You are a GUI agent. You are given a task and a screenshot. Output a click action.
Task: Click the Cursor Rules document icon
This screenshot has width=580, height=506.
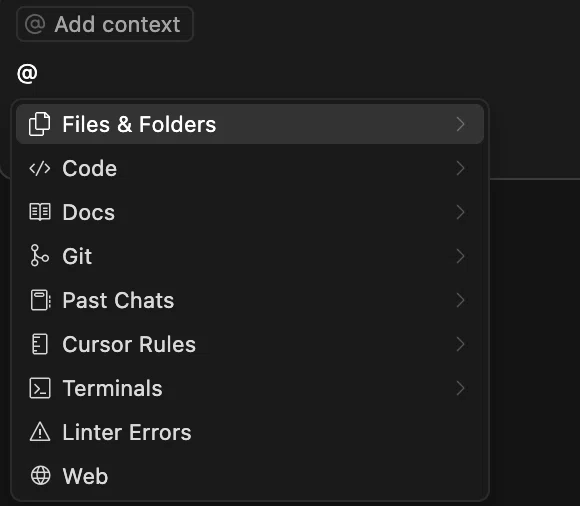(x=40, y=344)
